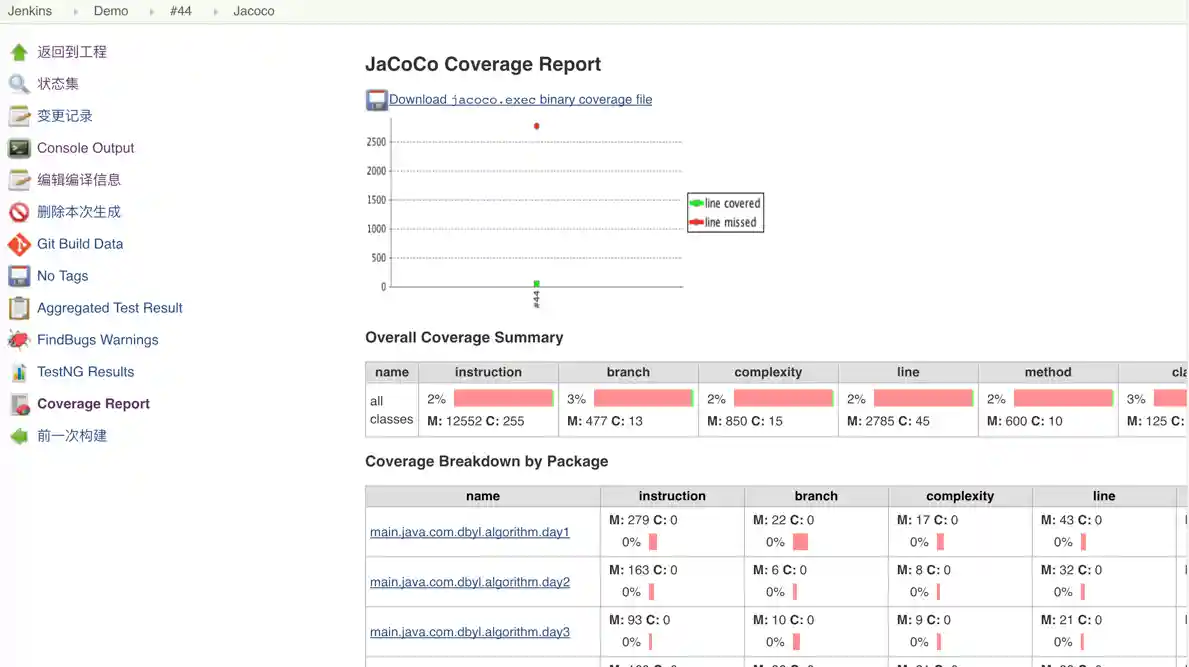Viewport: 1189px width, 667px height.
Task: Click the green up-arrow return to project icon
Action: coord(19,52)
